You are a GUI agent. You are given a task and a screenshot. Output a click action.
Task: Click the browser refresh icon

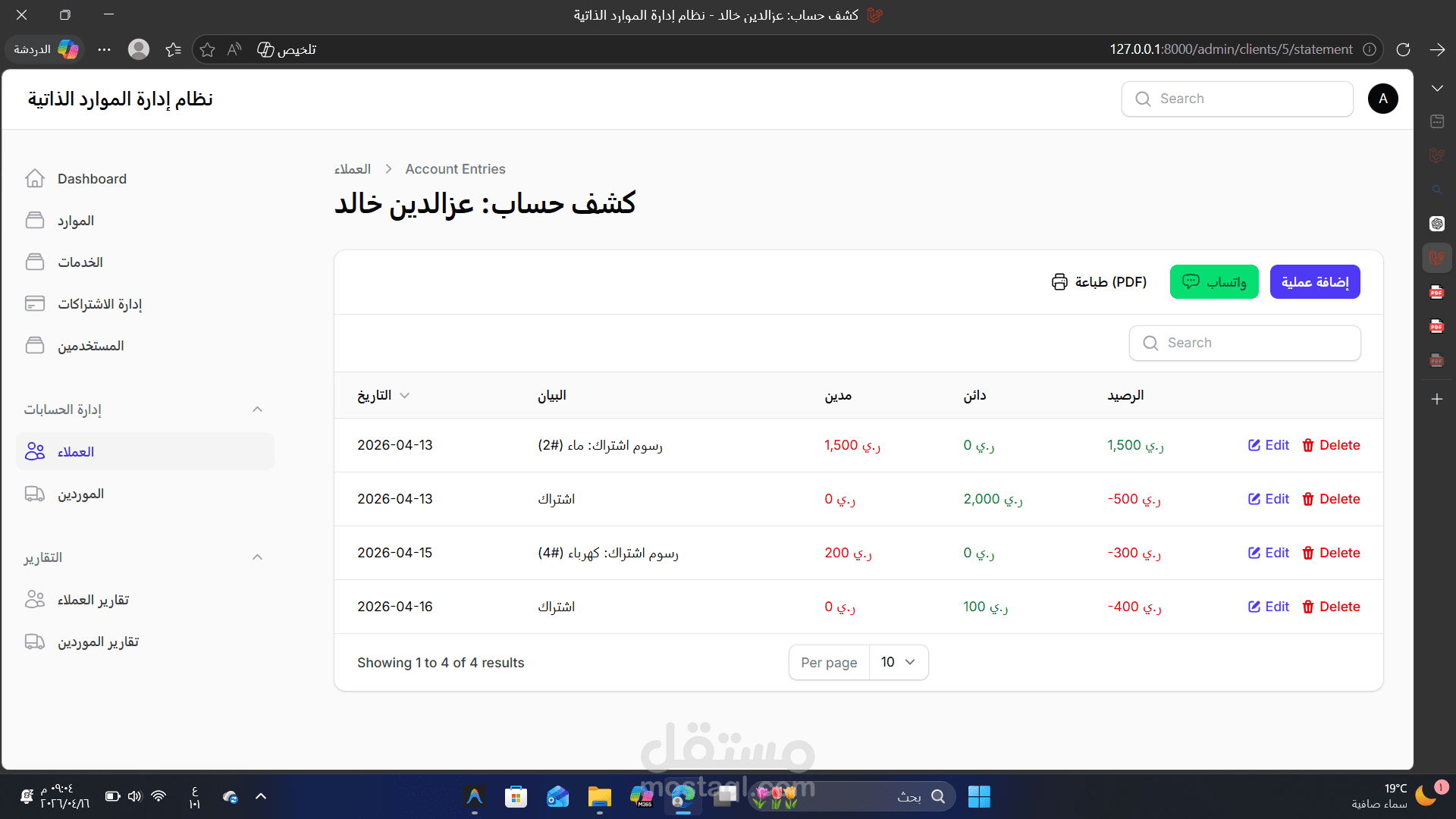[1403, 49]
